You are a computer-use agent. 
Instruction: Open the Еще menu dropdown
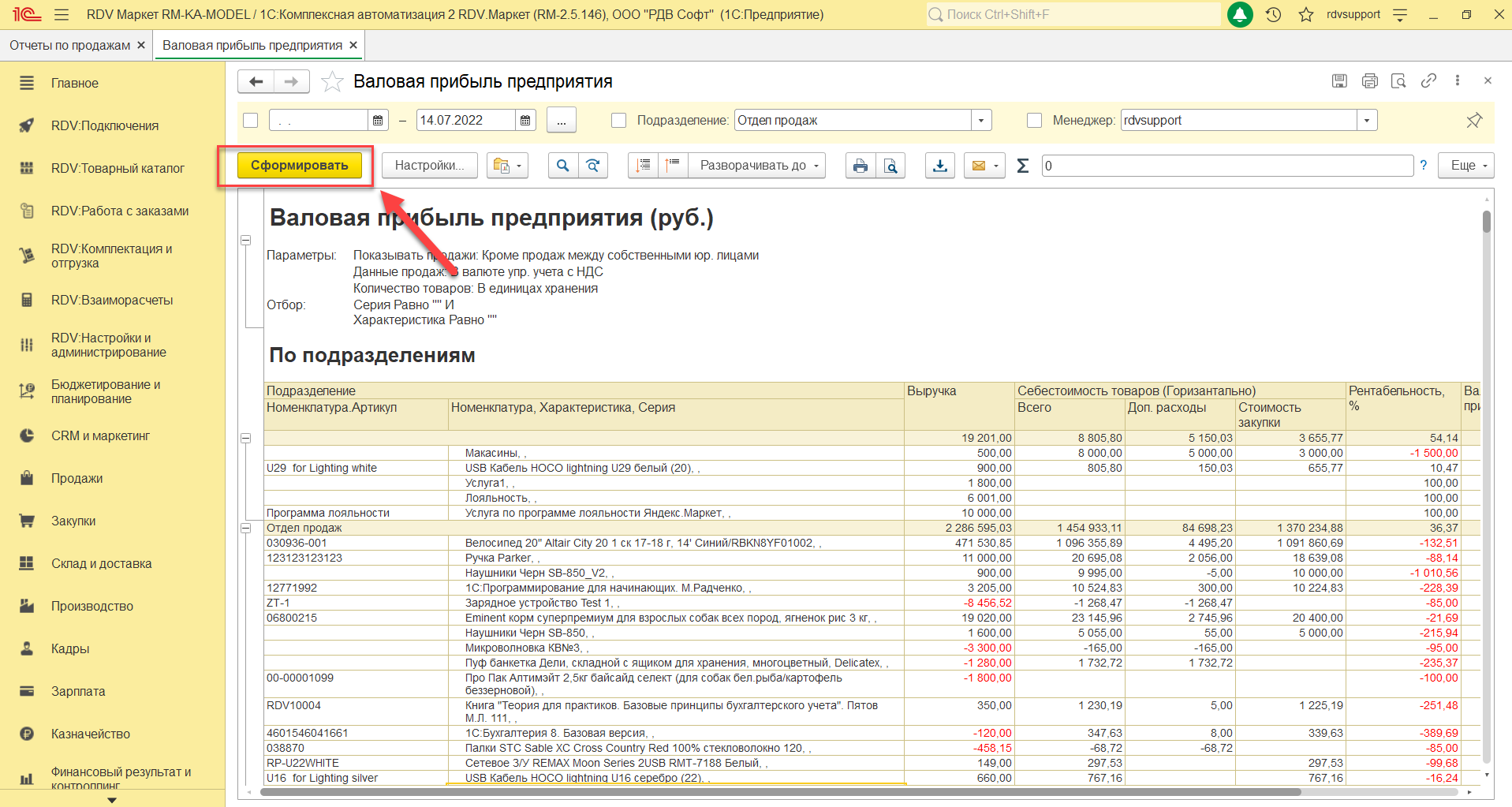pos(1466,166)
